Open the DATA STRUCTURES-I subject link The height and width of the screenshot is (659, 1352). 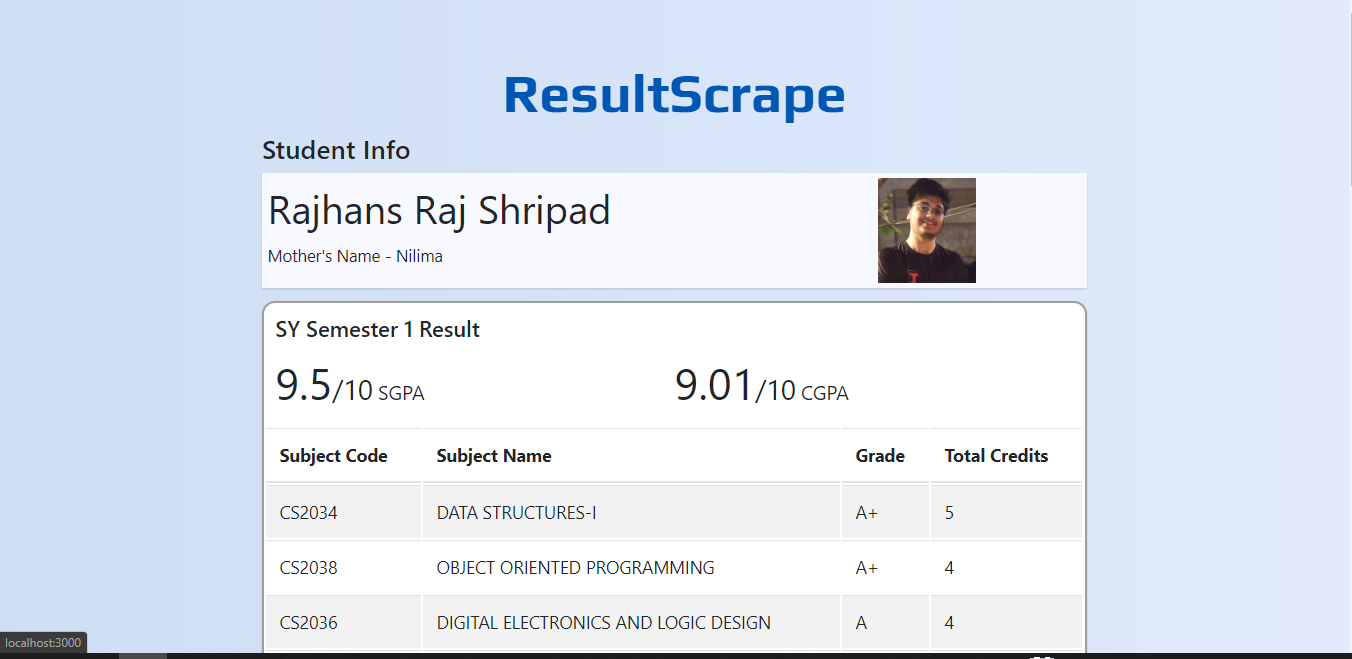coord(515,511)
